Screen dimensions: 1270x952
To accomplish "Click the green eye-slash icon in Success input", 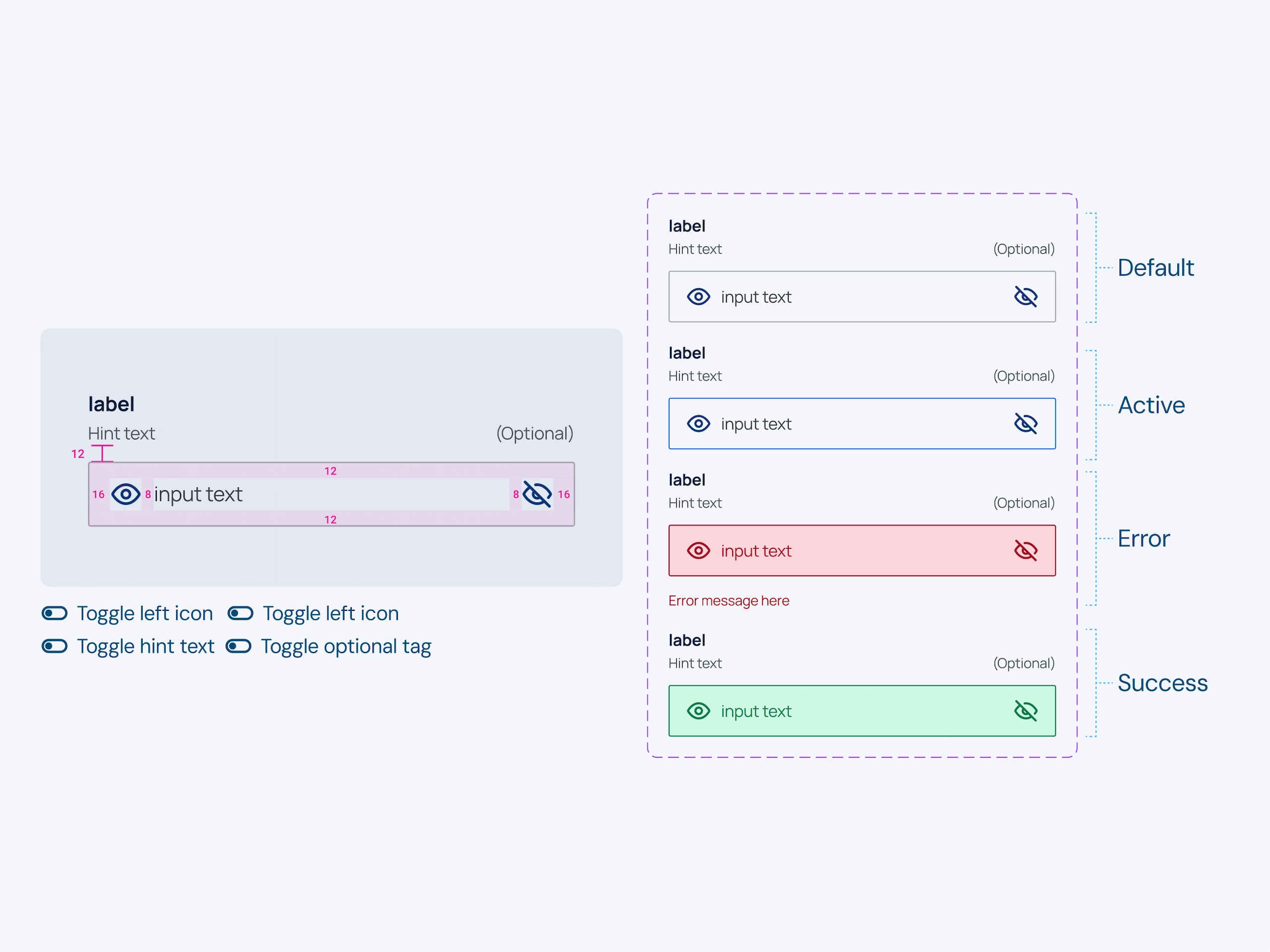I will click(x=1025, y=711).
